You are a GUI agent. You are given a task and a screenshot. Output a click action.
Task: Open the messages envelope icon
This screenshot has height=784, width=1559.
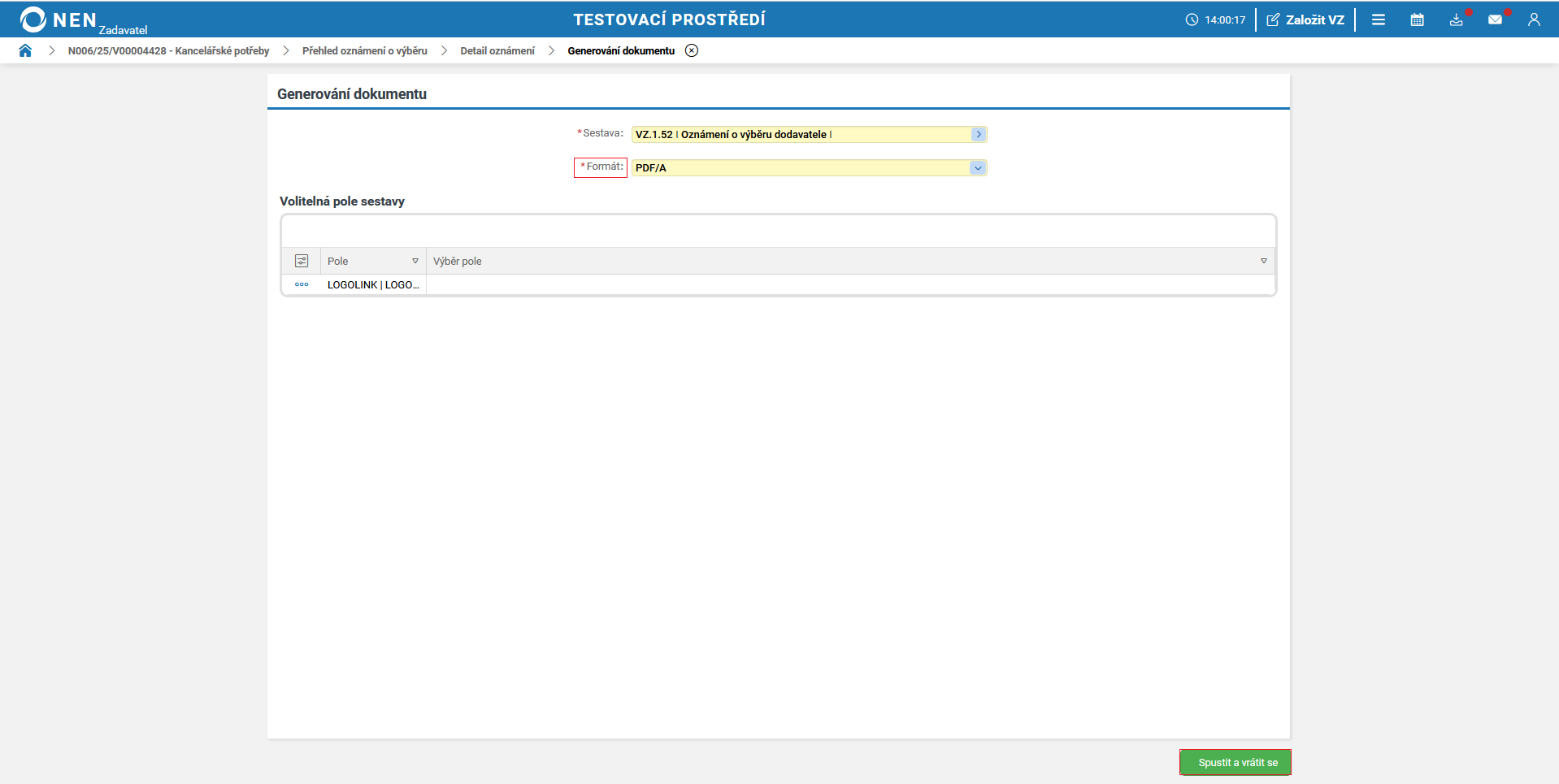click(1495, 19)
